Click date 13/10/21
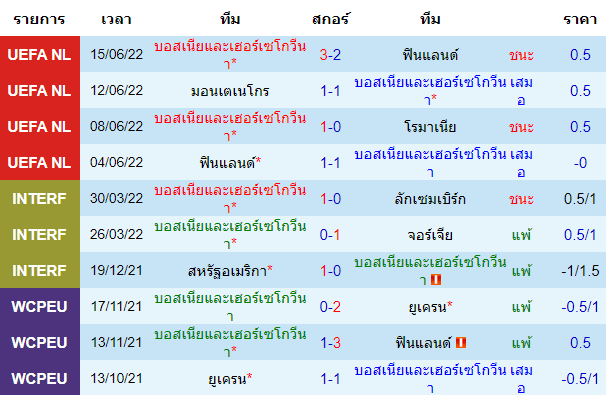The height and width of the screenshot is (395, 606). (x=116, y=378)
